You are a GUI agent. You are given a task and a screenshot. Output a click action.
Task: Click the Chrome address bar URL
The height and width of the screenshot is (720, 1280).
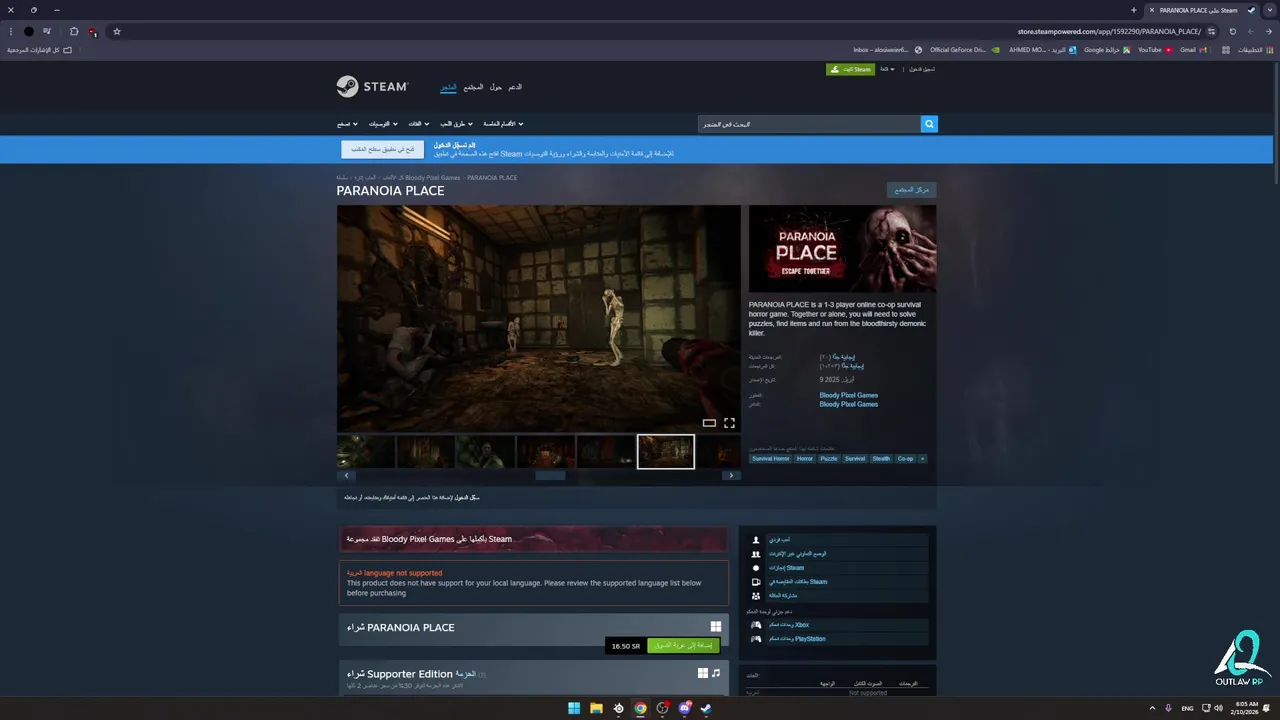click(1109, 31)
